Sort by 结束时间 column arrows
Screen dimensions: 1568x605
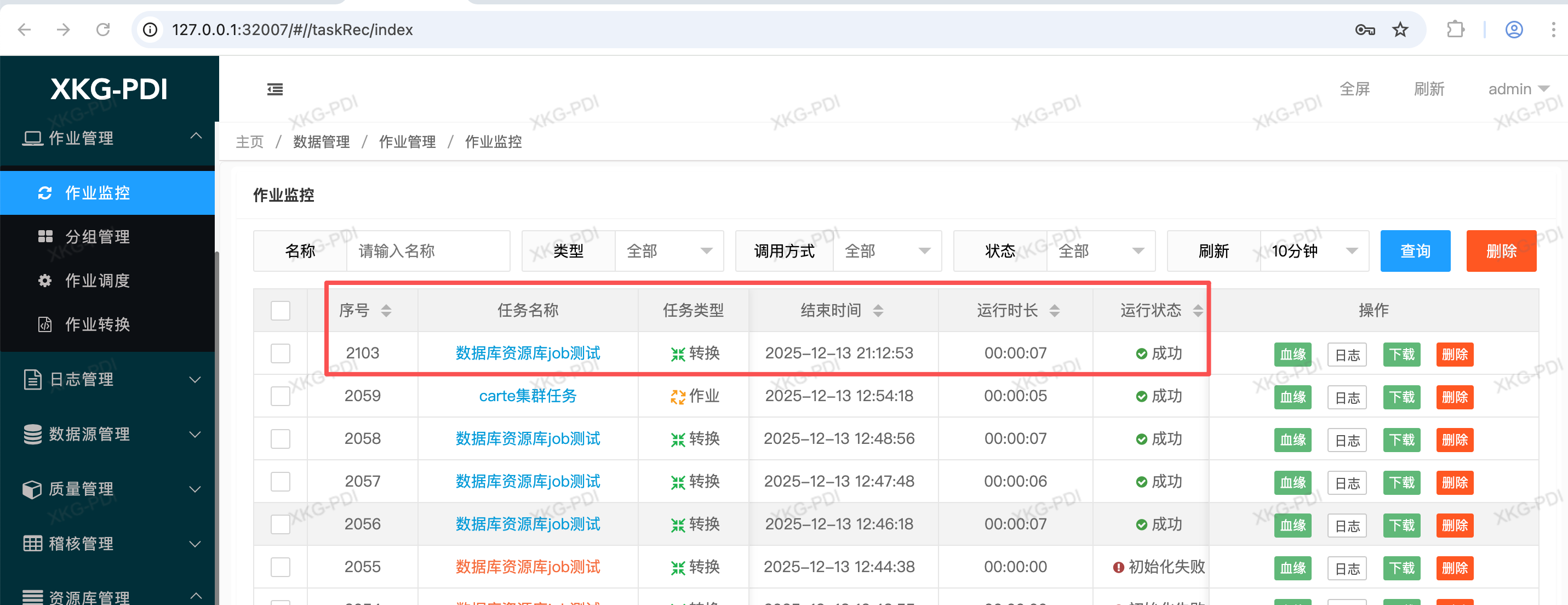878,310
